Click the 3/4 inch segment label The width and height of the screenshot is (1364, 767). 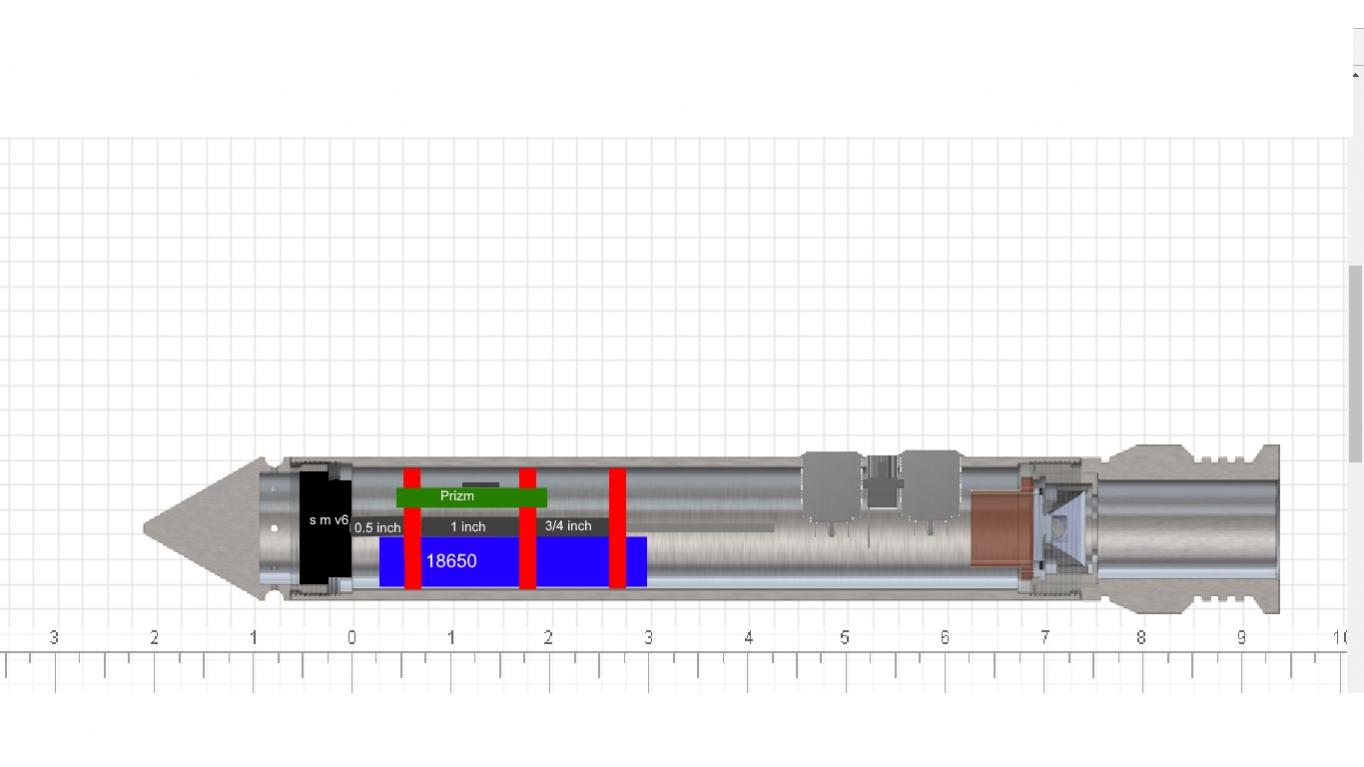tap(568, 527)
